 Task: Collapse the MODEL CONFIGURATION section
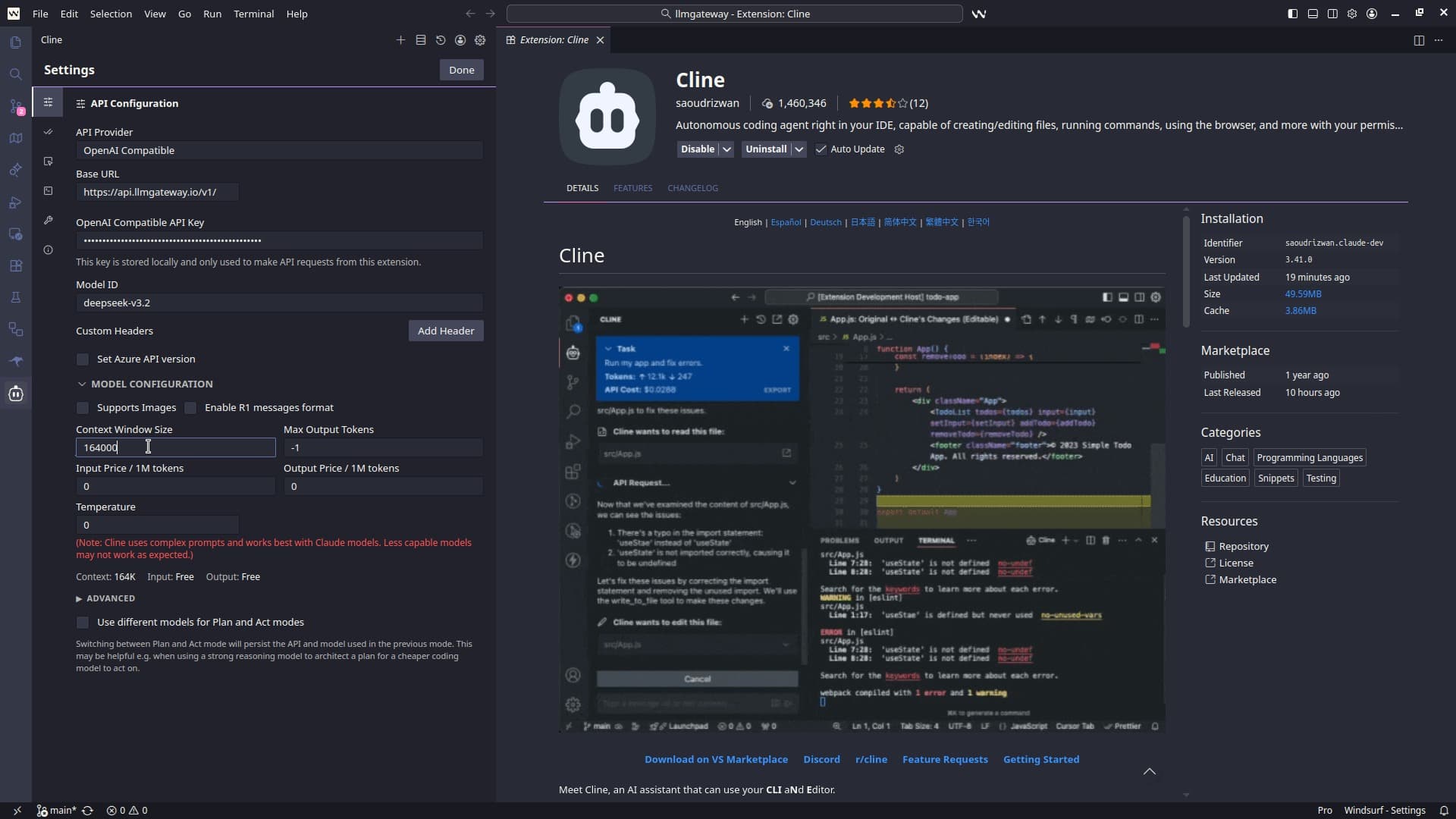click(x=82, y=384)
